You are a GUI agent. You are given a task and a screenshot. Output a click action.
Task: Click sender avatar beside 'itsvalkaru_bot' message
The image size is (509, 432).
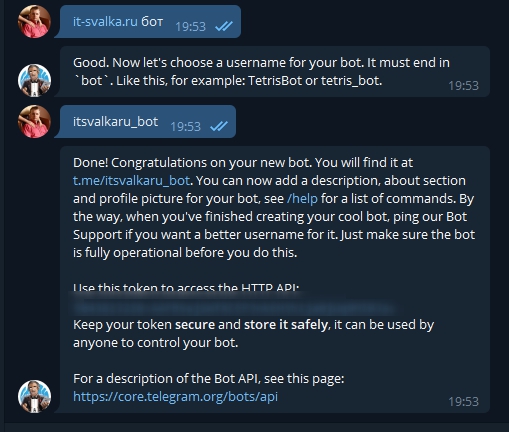pyautogui.click(x=34, y=122)
